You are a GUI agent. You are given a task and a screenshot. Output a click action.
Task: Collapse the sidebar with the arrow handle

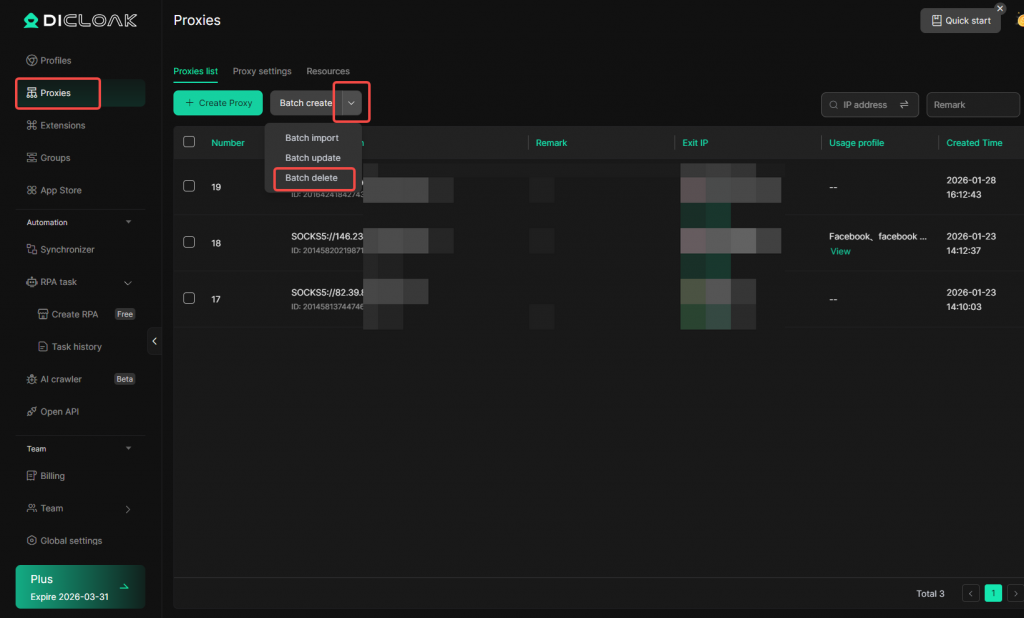point(155,341)
